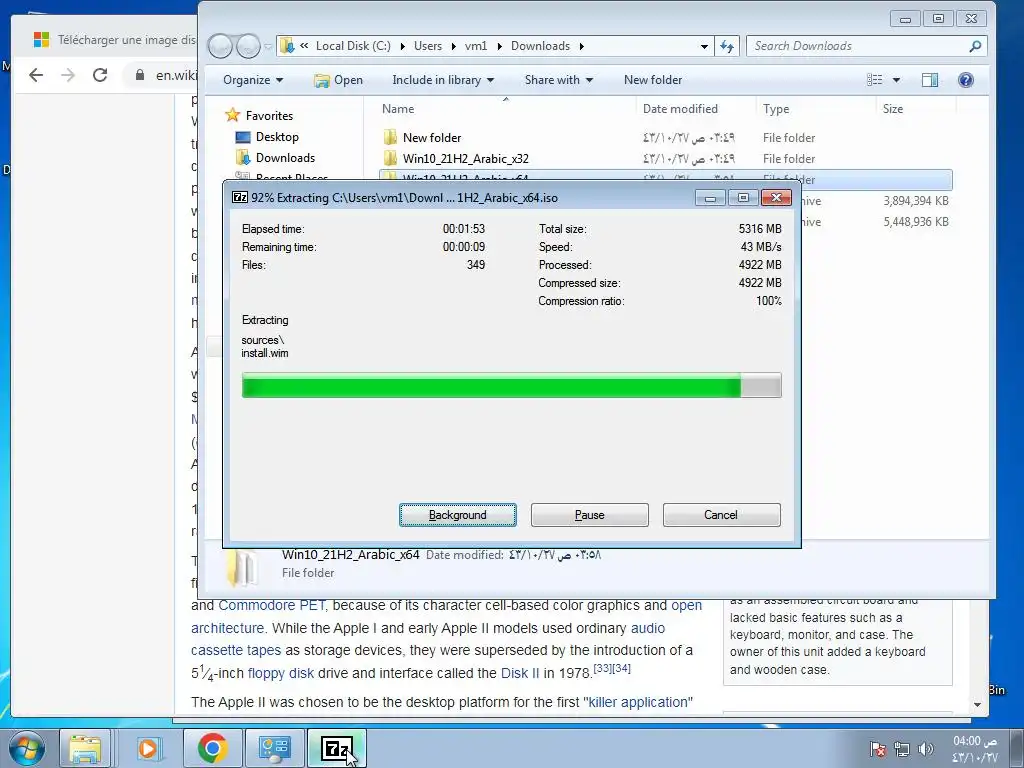Select the 3,894,394 KB file row
Image resolution: width=1024 pixels, height=768 pixels.
pos(875,201)
